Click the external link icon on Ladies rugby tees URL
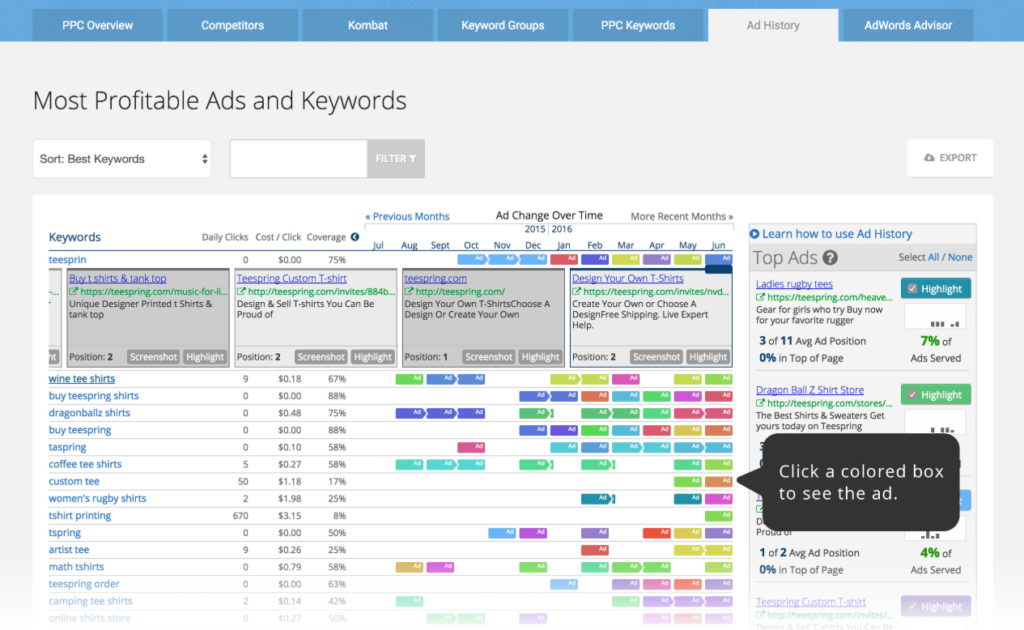This screenshot has height=630, width=1024. tap(760, 297)
